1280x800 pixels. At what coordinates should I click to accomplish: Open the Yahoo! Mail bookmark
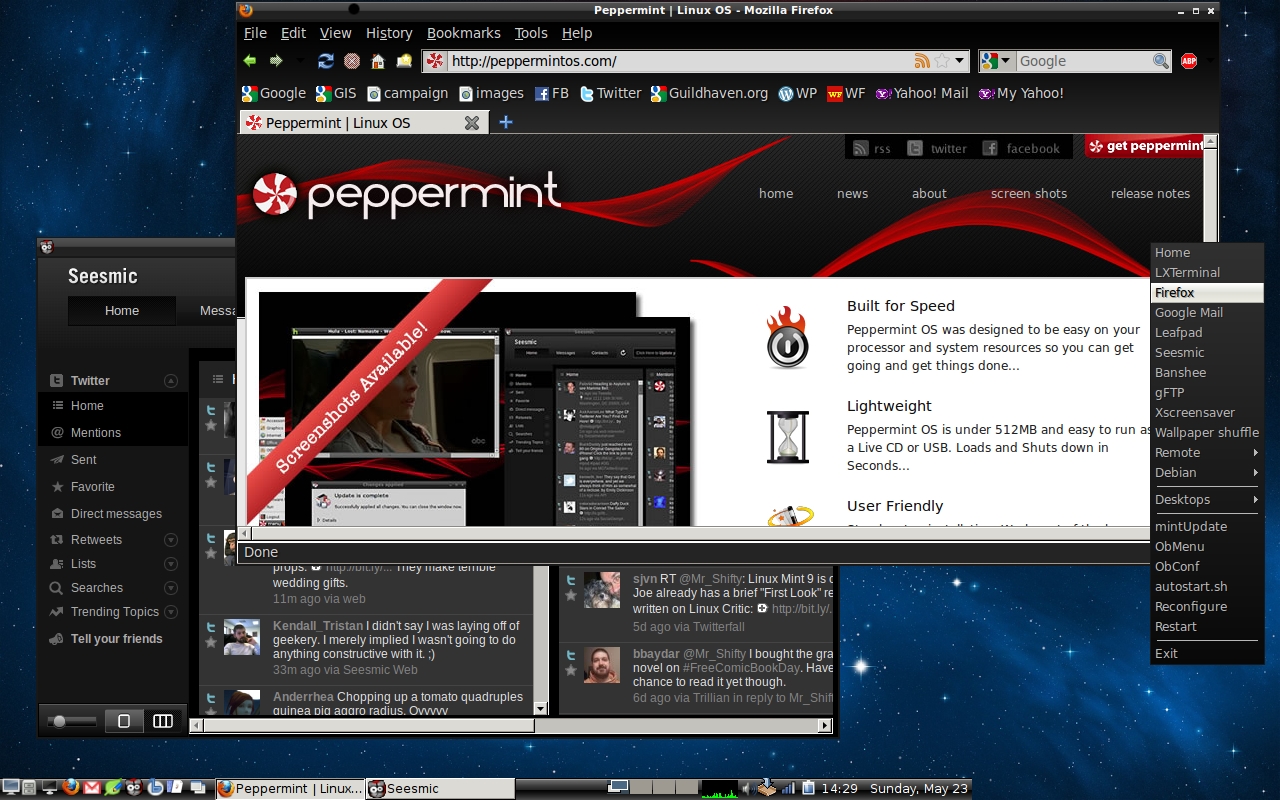922,93
